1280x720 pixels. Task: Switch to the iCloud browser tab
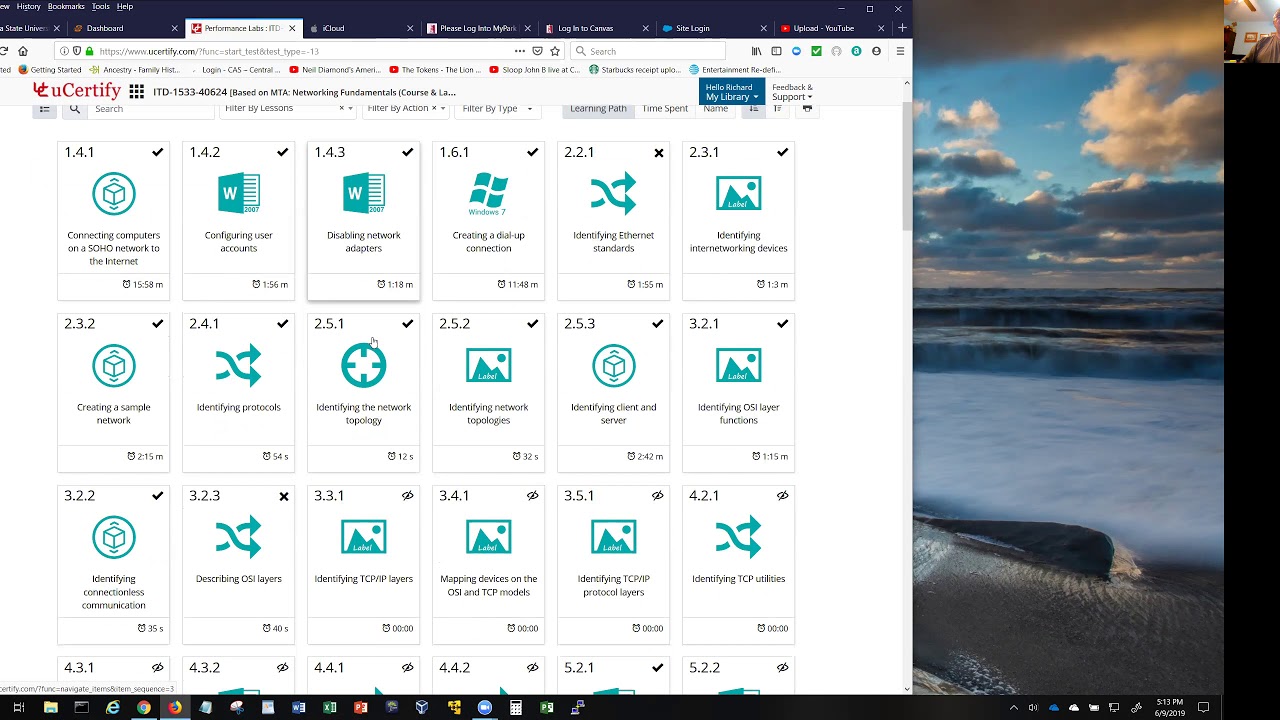click(361, 28)
